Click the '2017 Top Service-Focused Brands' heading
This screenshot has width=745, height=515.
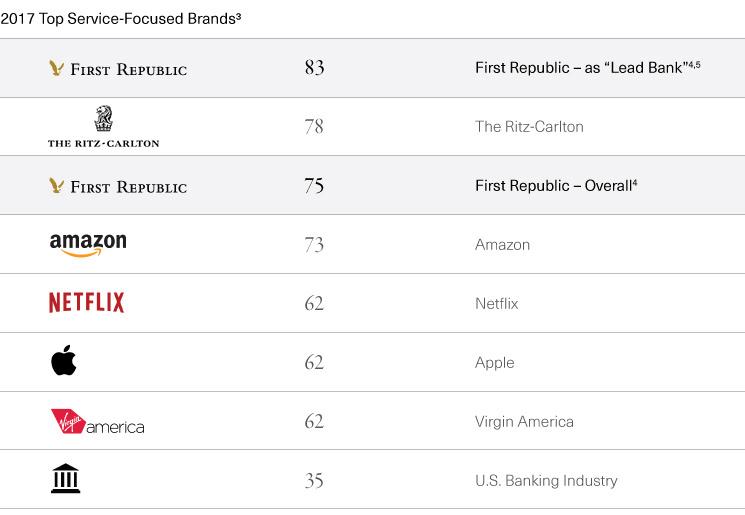(x=121, y=19)
